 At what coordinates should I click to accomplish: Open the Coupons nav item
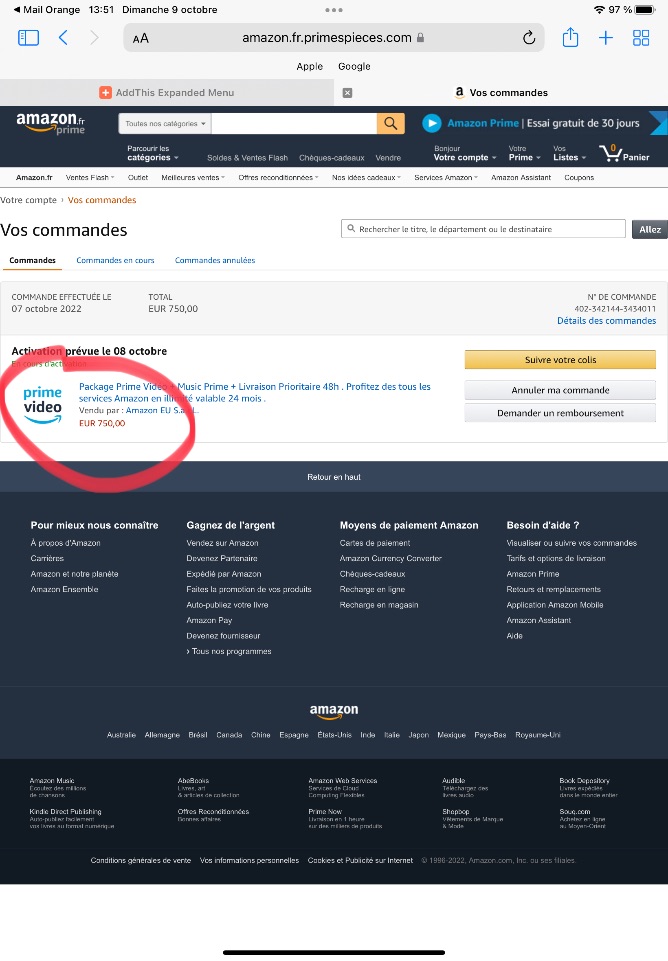(579, 178)
